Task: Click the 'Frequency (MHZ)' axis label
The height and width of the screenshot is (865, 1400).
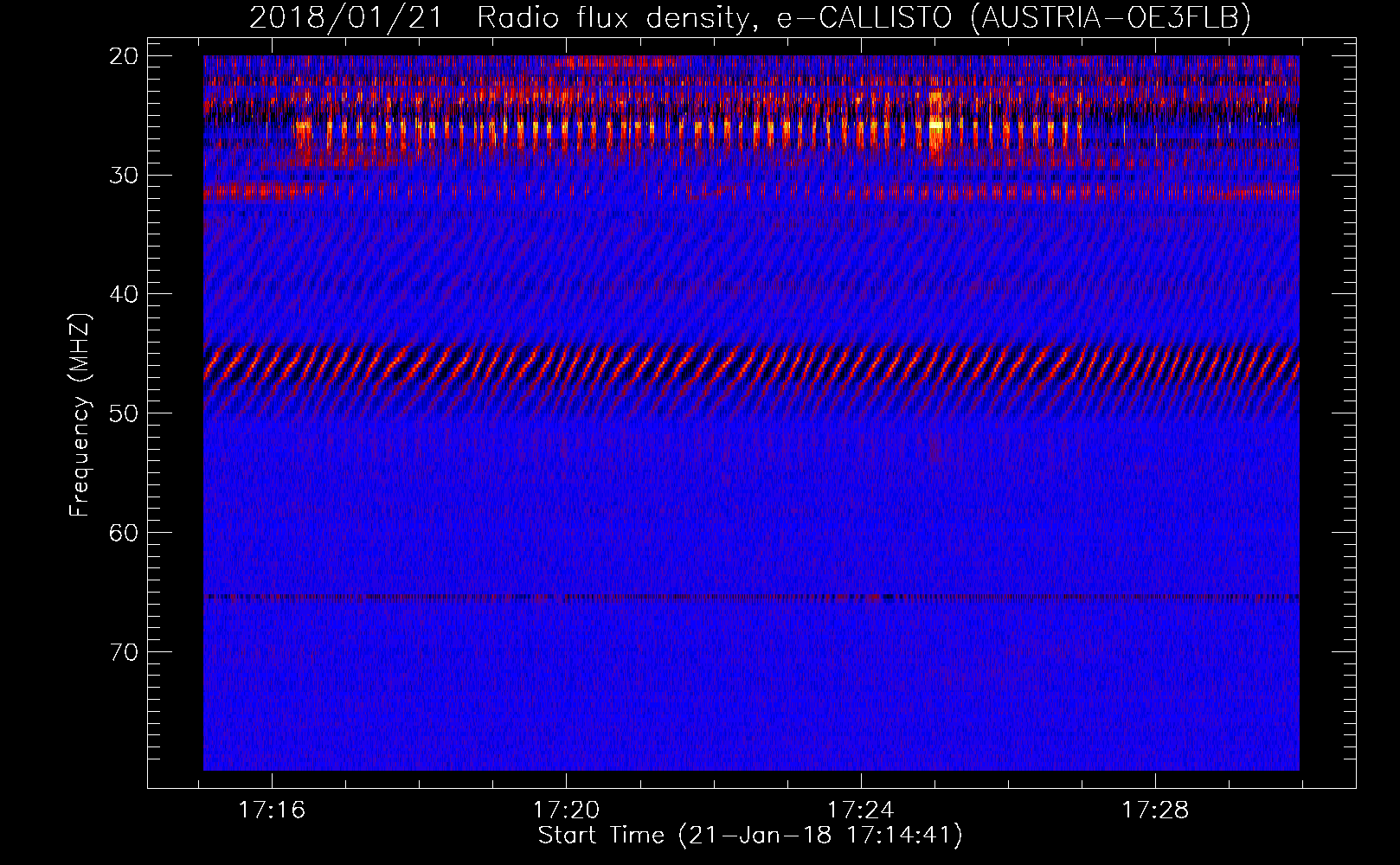Action: [80, 415]
